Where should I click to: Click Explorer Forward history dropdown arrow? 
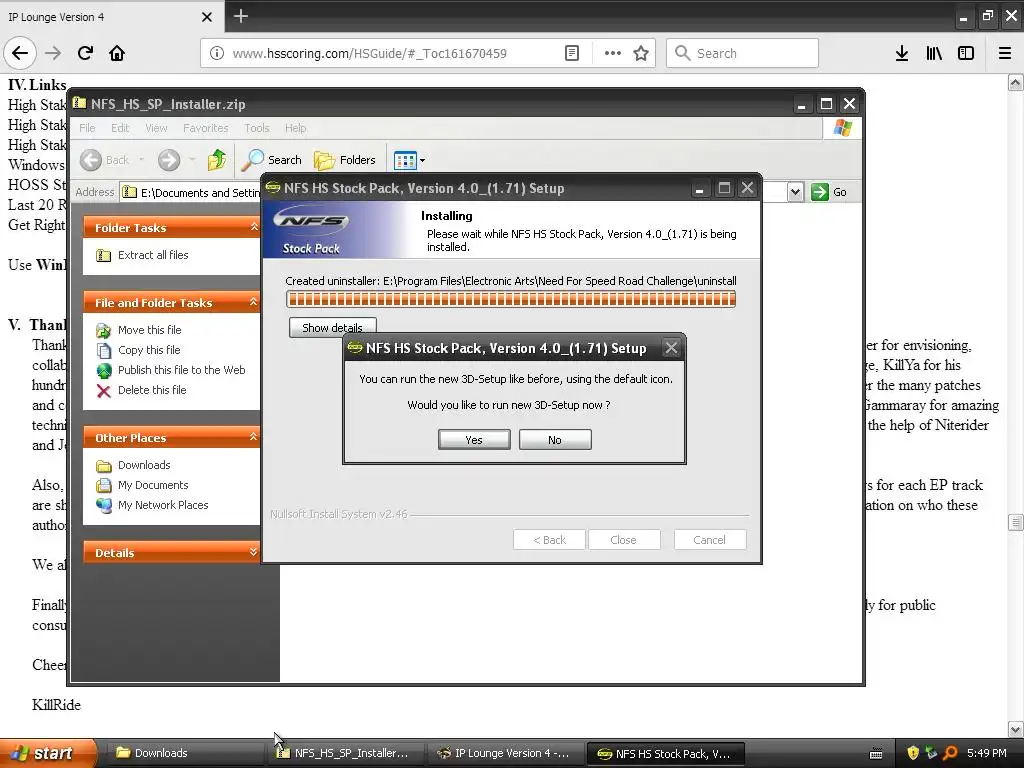point(192,160)
